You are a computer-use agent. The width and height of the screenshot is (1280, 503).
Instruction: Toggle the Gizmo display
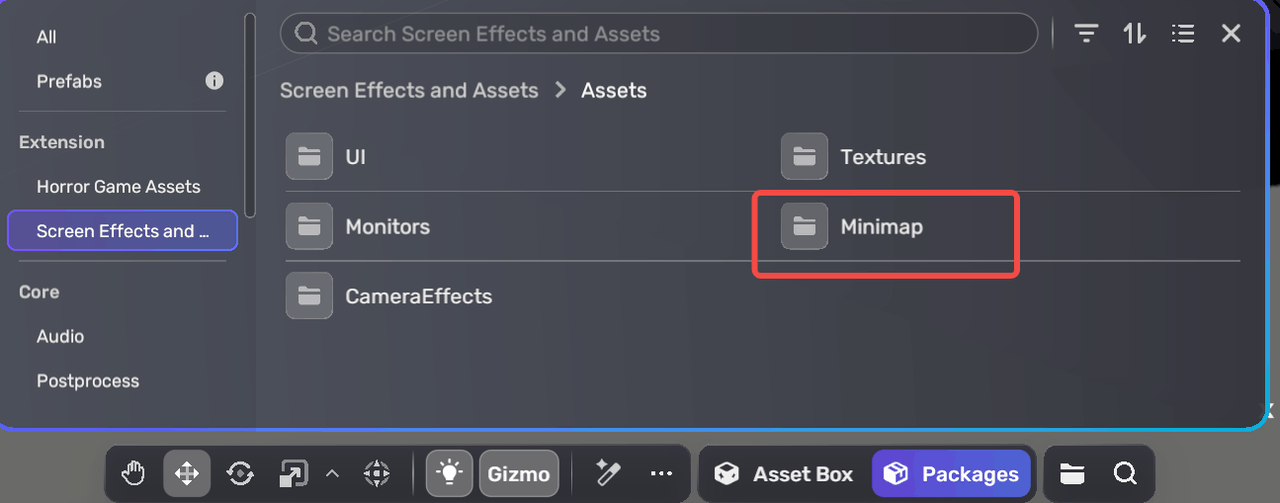[518, 473]
